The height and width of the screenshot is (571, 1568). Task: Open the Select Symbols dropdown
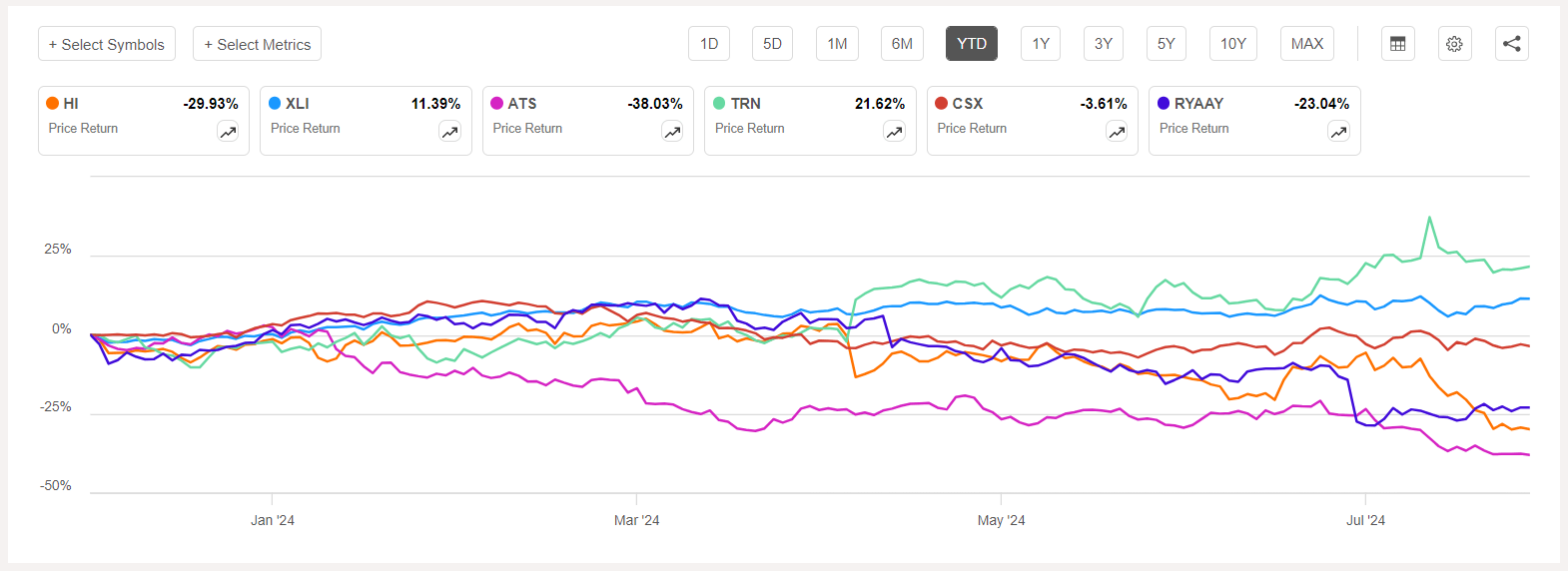107,44
